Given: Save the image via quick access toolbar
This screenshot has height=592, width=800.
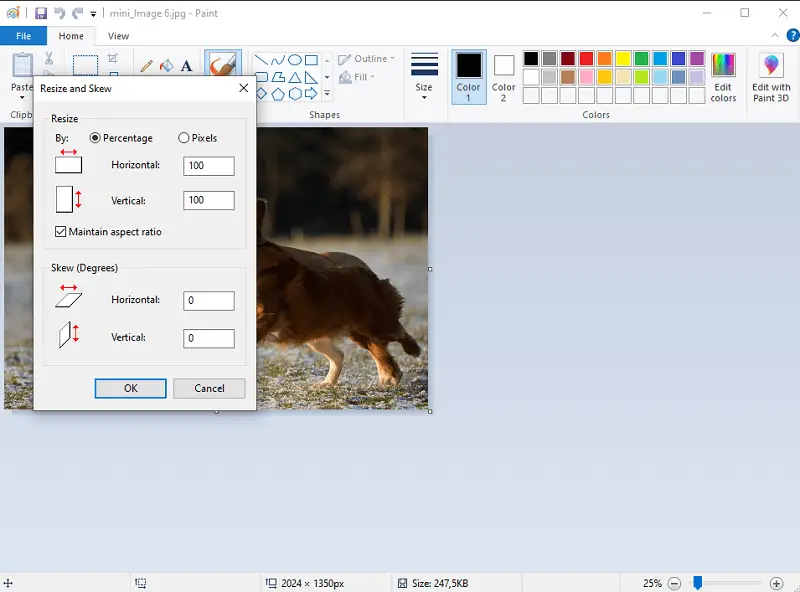Looking at the screenshot, I should tap(41, 12).
